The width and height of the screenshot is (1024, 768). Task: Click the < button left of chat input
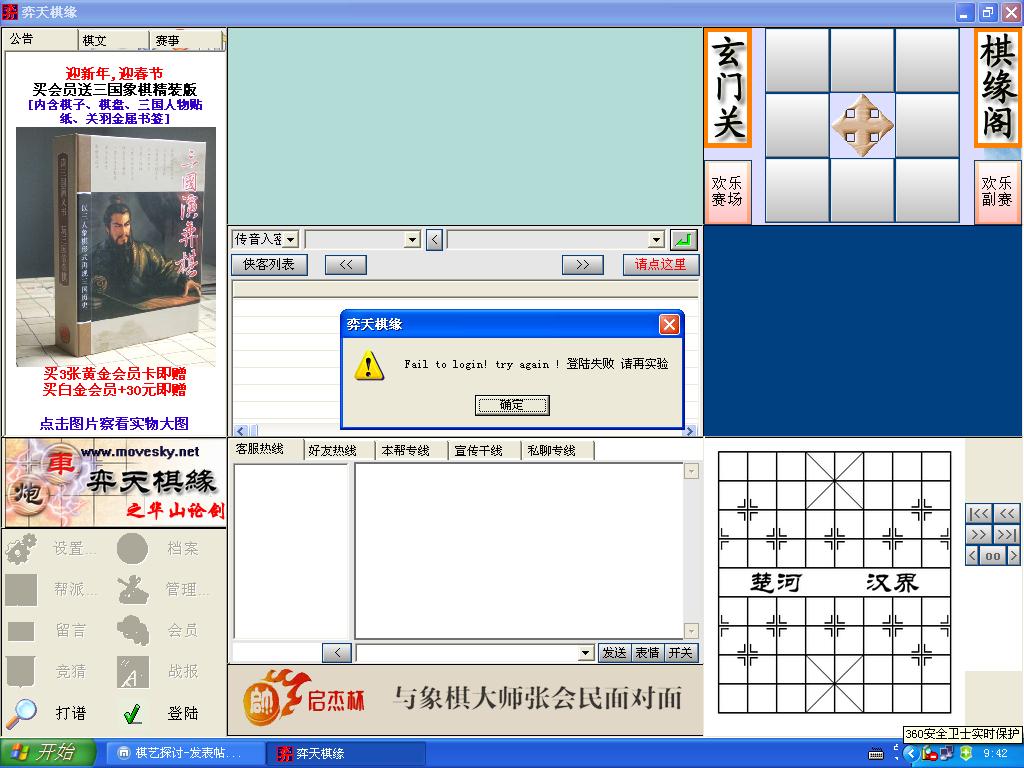(337, 652)
